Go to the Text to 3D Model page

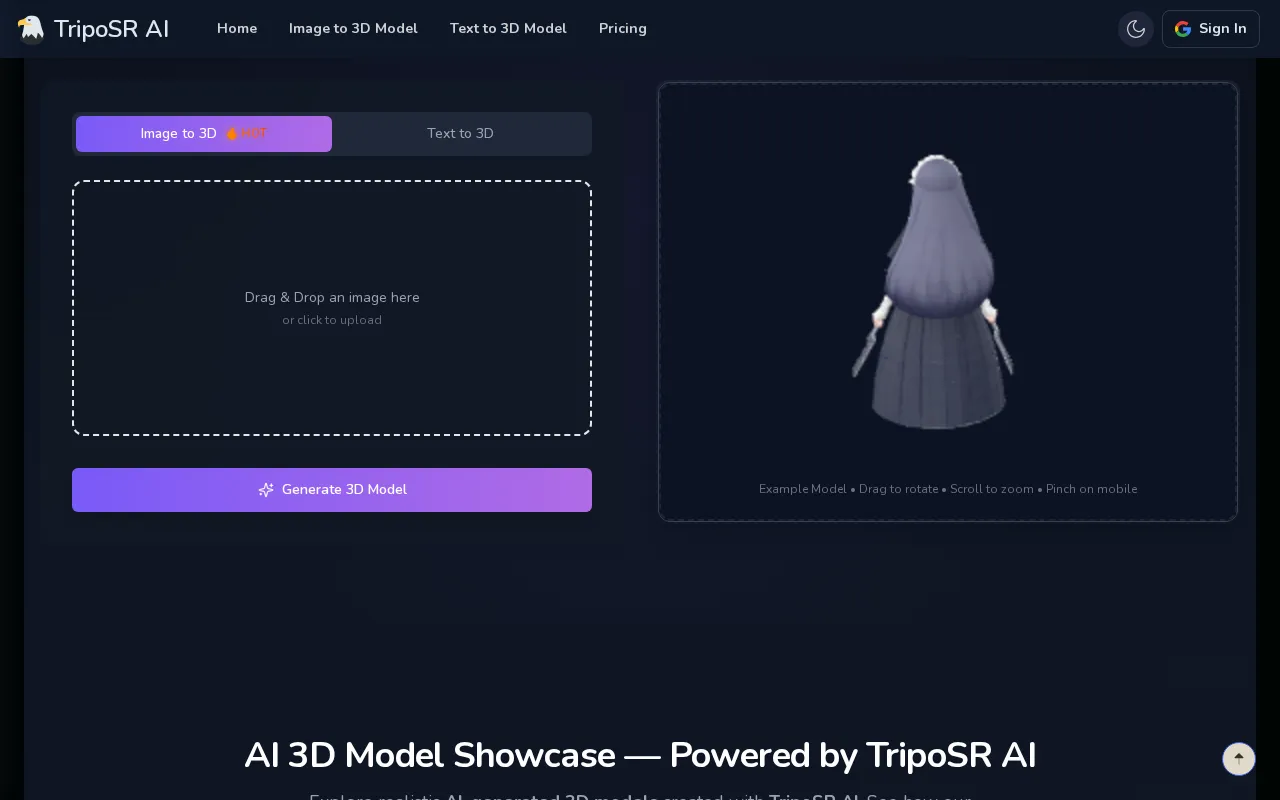[508, 29]
